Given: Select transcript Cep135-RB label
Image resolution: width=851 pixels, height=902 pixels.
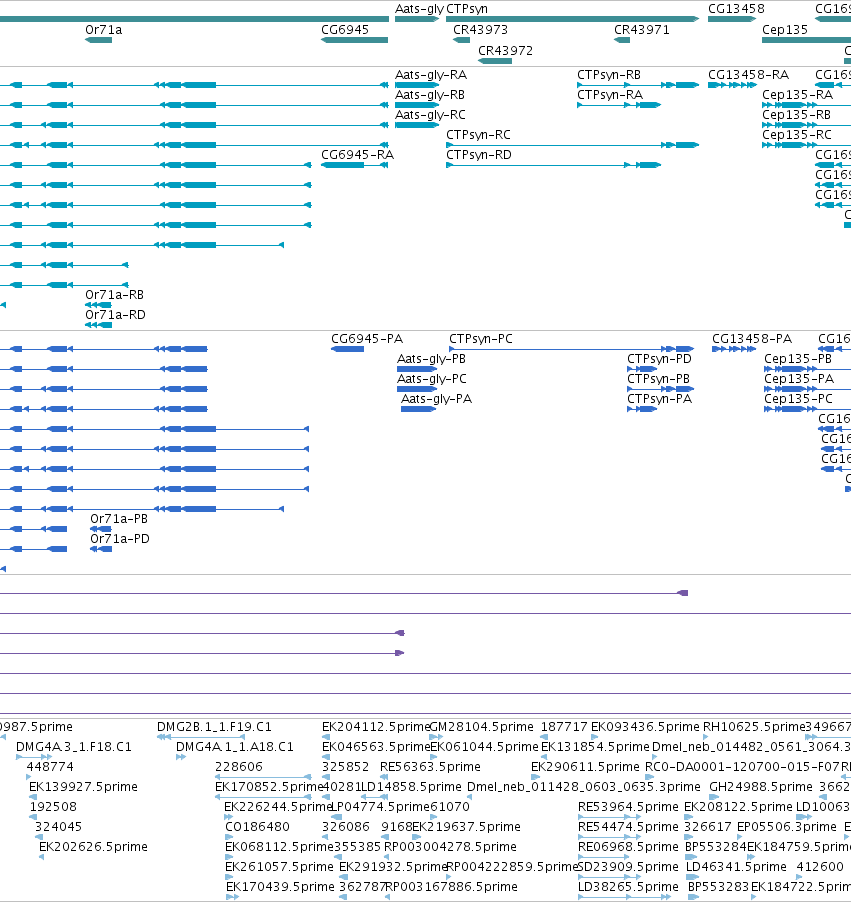Looking at the screenshot, I should click(x=796, y=115).
